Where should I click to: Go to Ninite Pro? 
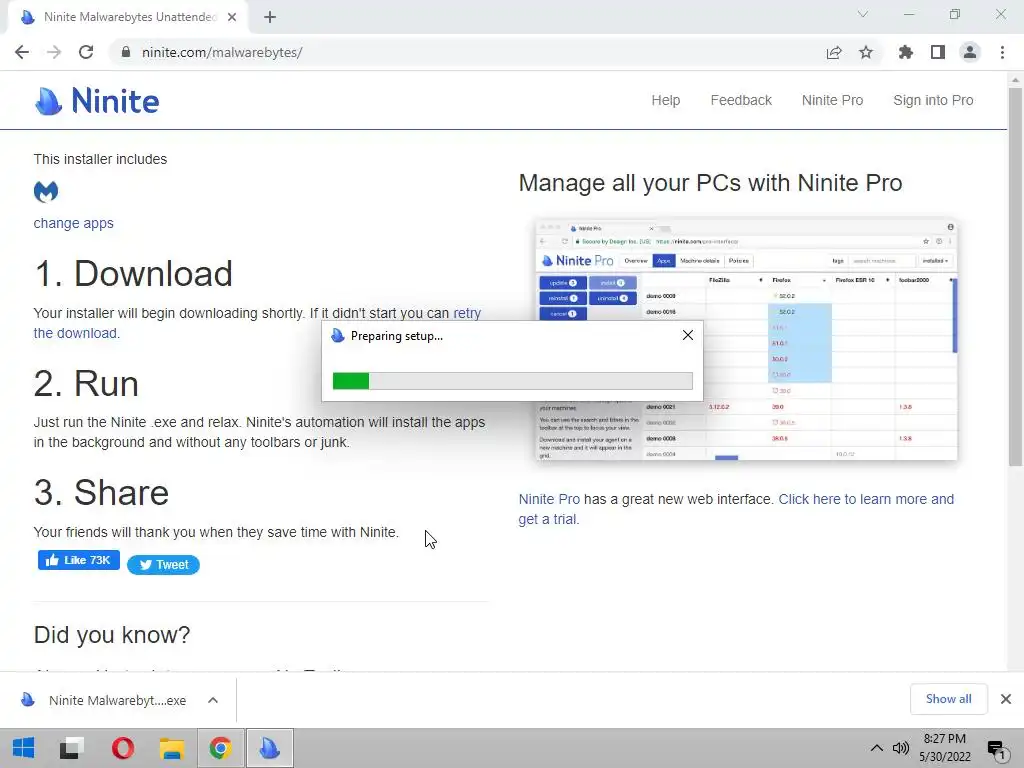pyautogui.click(x=832, y=100)
